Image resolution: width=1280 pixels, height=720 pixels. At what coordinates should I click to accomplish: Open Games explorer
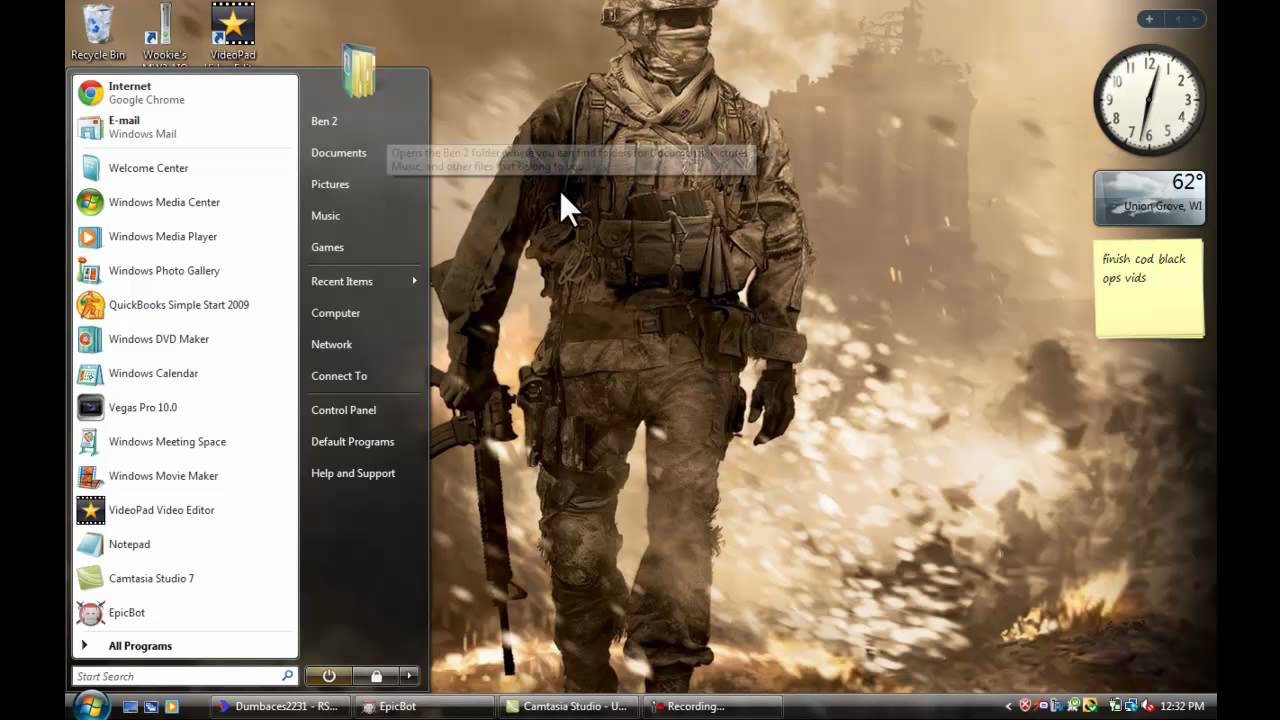364,247
